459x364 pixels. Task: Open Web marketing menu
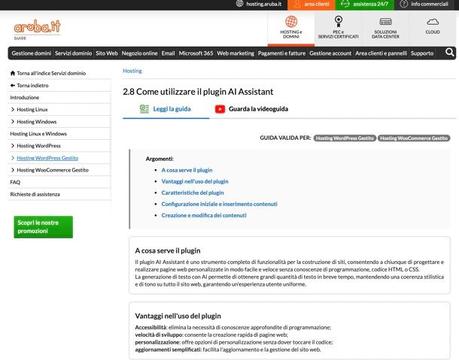pos(235,53)
